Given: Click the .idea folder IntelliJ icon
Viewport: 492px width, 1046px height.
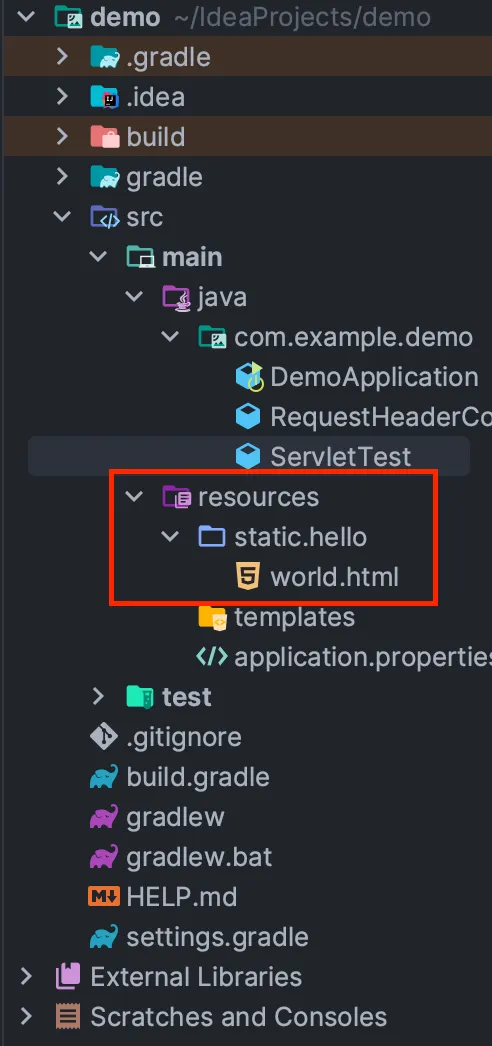Looking at the screenshot, I should pyautogui.click(x=104, y=97).
